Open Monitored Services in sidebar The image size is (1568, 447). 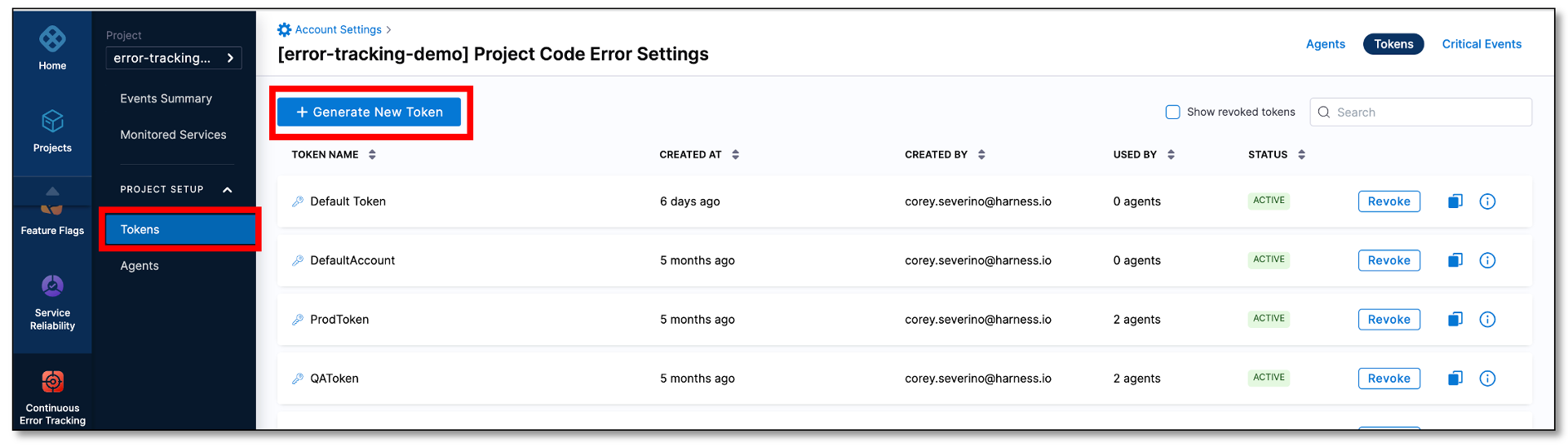pos(173,135)
